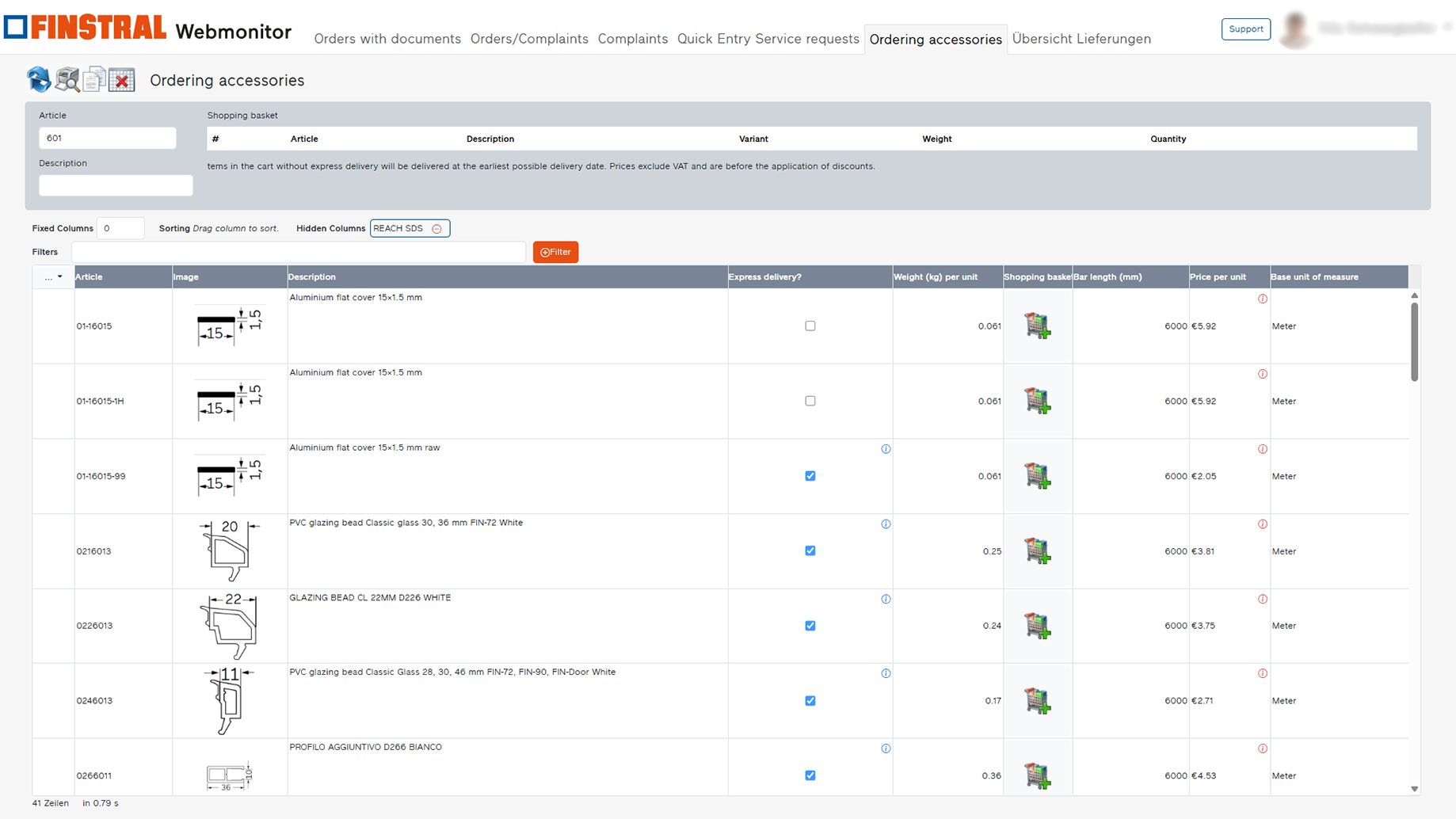Add article 0266011 to shopping basket
The image size is (1456, 819).
coord(1037,775)
